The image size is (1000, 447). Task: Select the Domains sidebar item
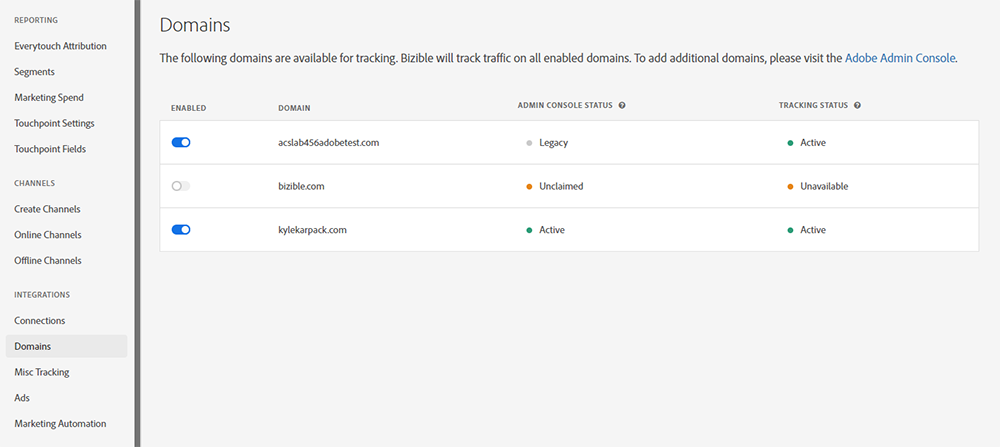click(x=33, y=346)
